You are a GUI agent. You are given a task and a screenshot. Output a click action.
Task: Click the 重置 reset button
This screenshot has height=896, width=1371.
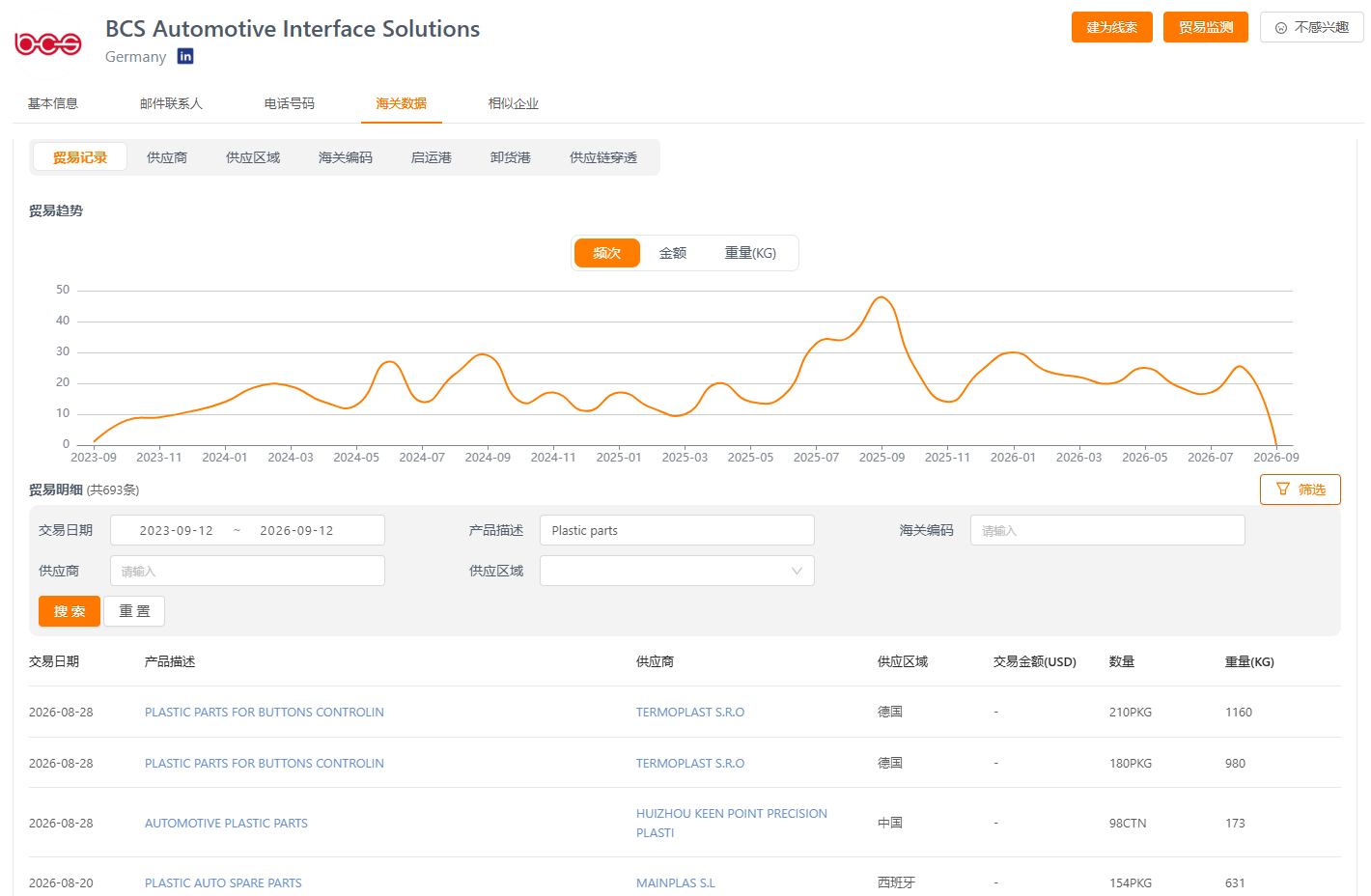(134, 611)
